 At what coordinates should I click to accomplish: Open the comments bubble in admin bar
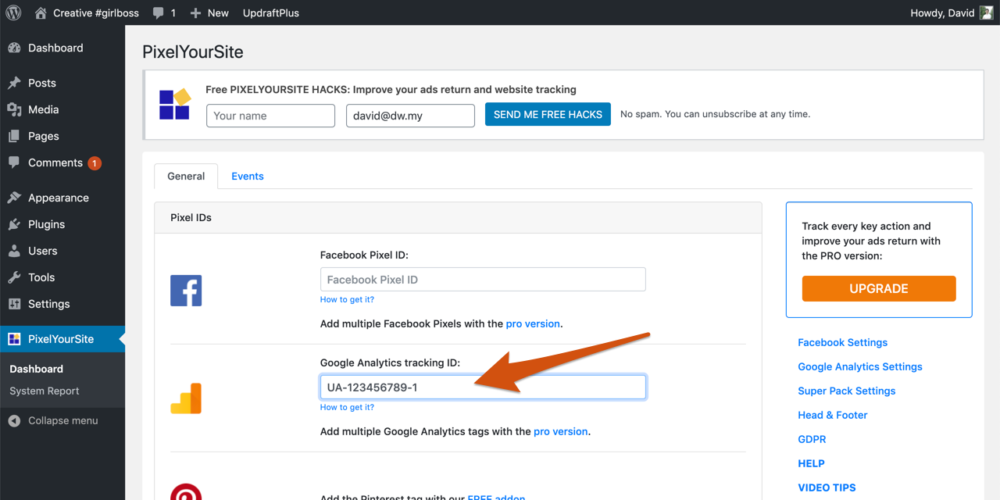[164, 13]
